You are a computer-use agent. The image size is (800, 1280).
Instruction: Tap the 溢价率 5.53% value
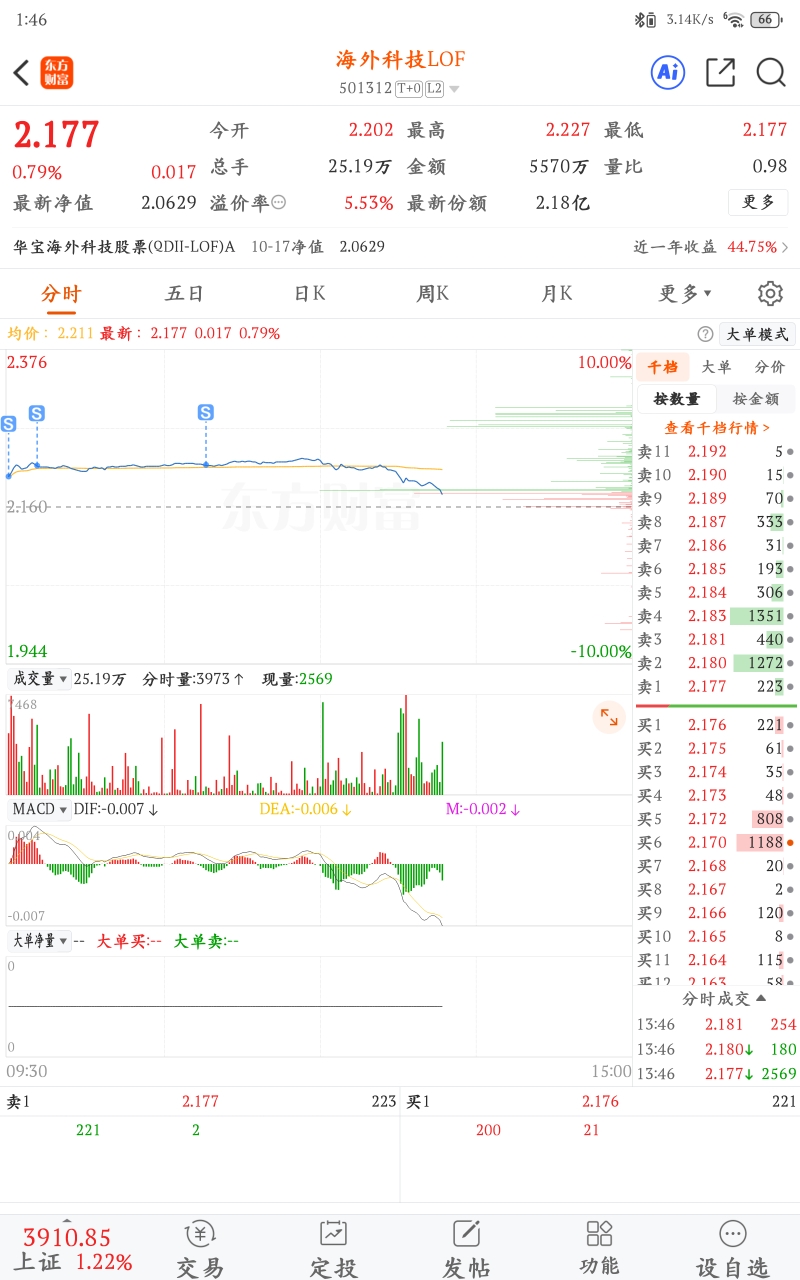pyautogui.click(x=369, y=202)
